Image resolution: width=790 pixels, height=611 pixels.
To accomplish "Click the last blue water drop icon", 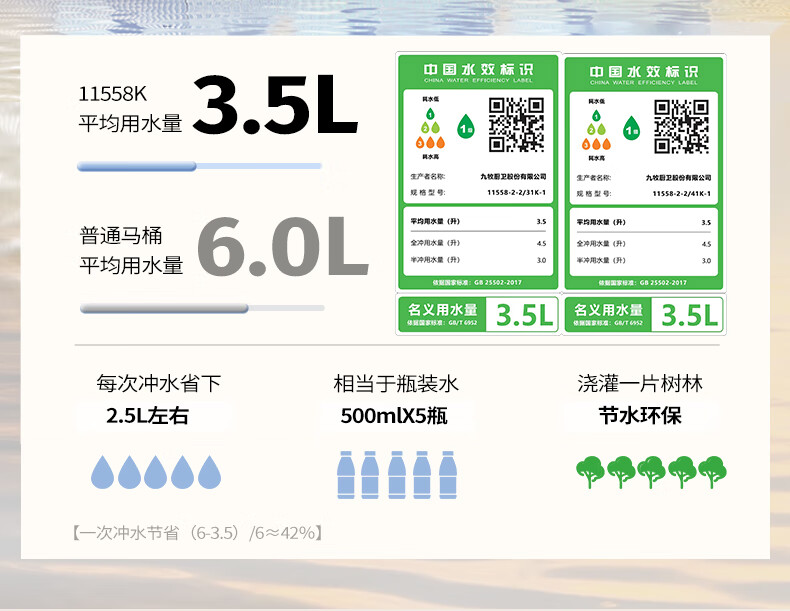I will coord(209,471).
